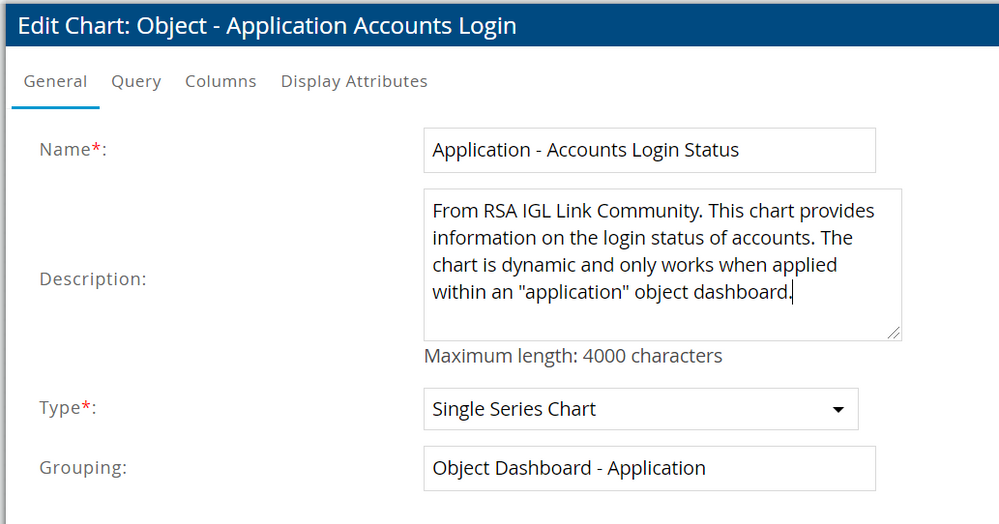Screen dimensions: 999x524
Task: Click the Name input field
Action: (x=649, y=150)
